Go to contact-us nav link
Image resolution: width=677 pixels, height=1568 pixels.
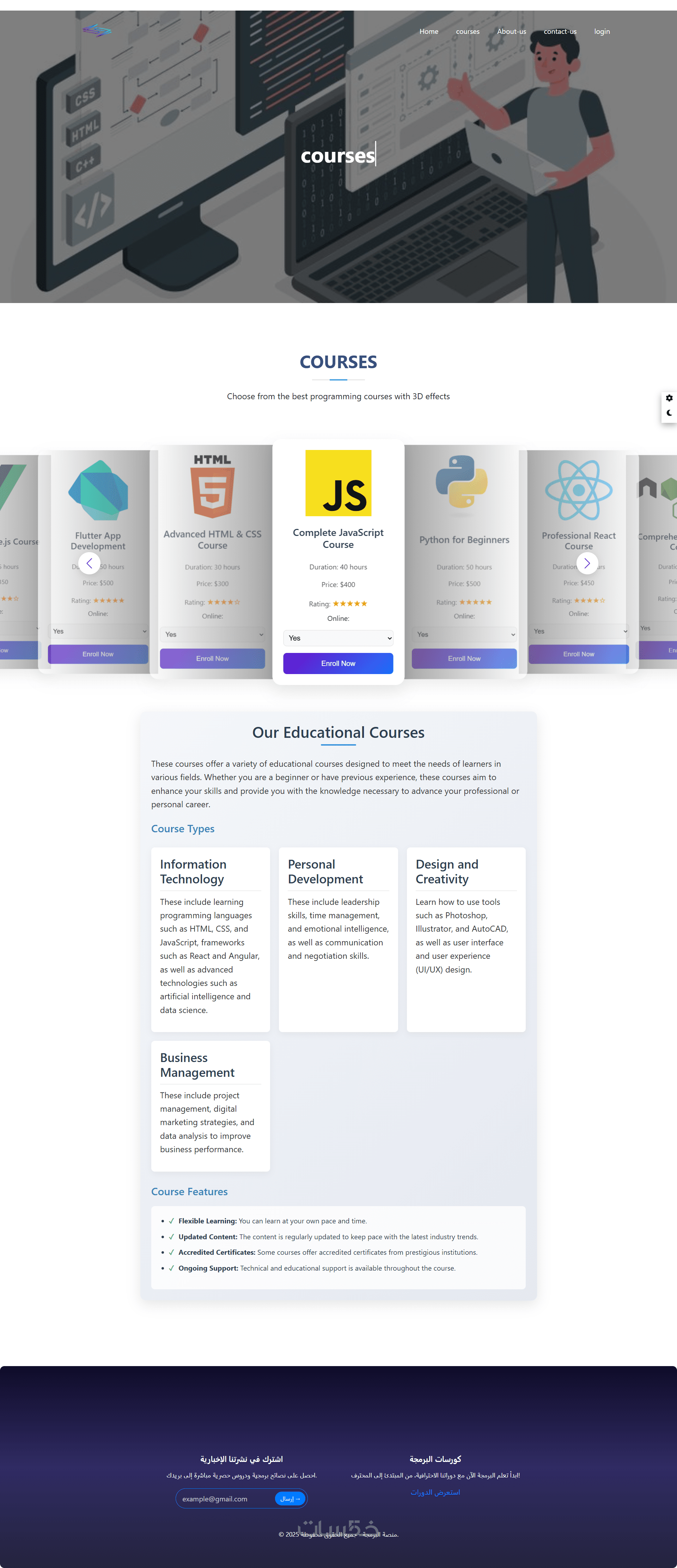pos(559,32)
